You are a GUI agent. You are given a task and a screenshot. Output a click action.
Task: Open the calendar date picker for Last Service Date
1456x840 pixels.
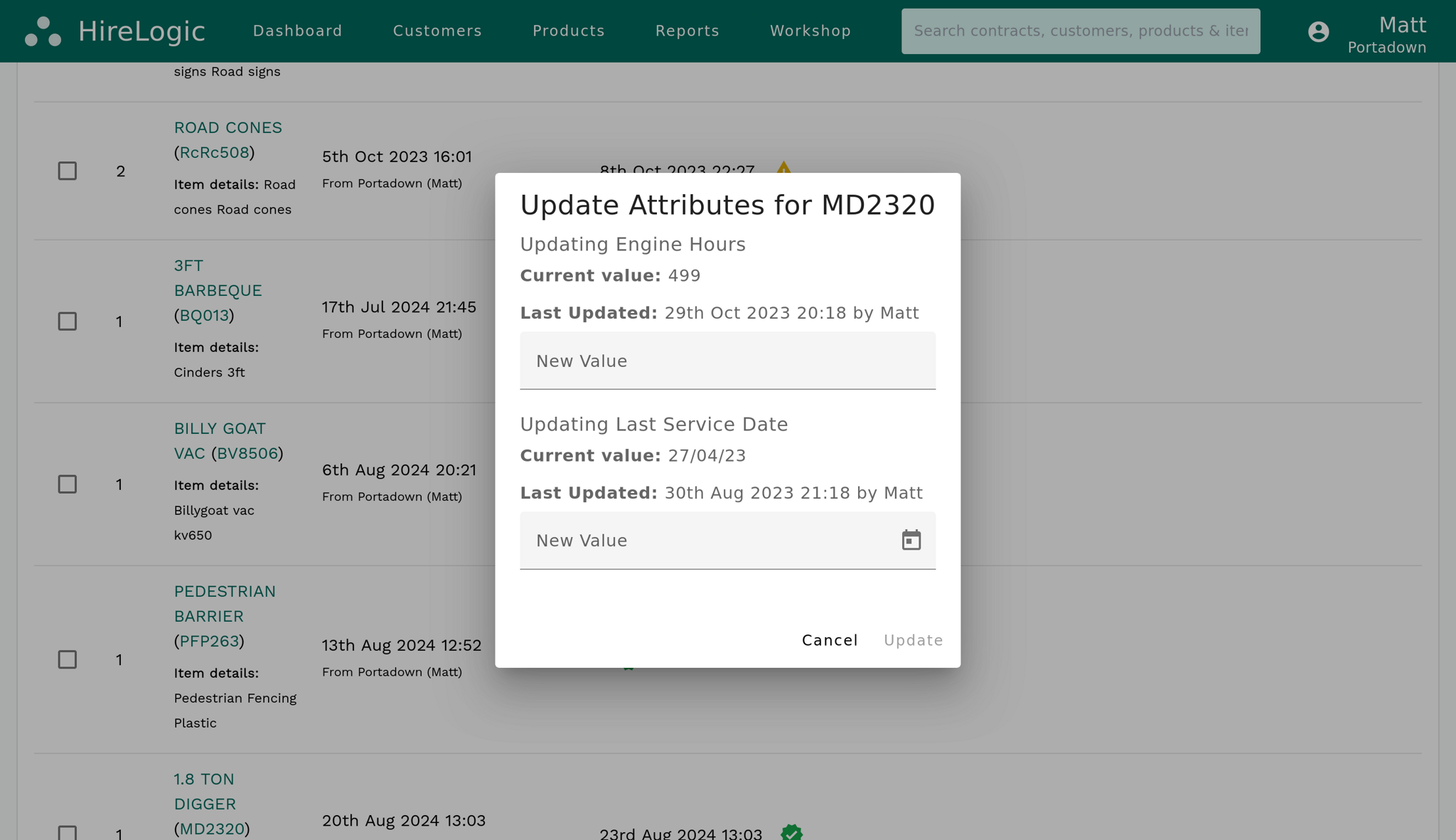click(911, 540)
